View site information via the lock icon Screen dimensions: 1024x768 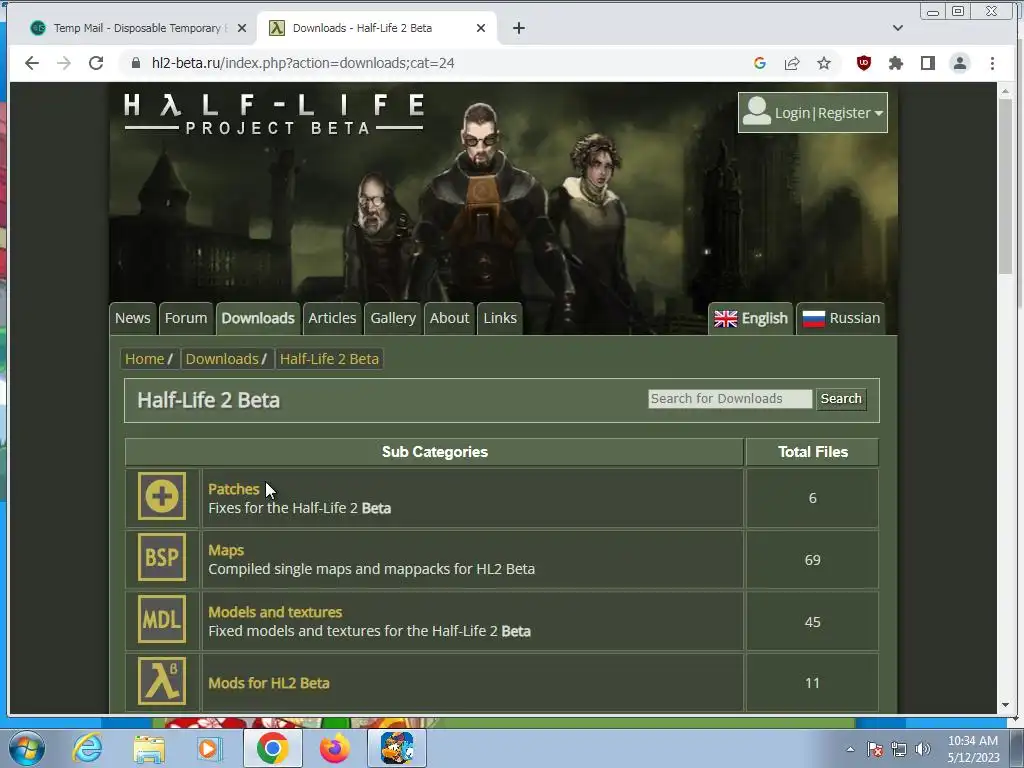coord(136,63)
